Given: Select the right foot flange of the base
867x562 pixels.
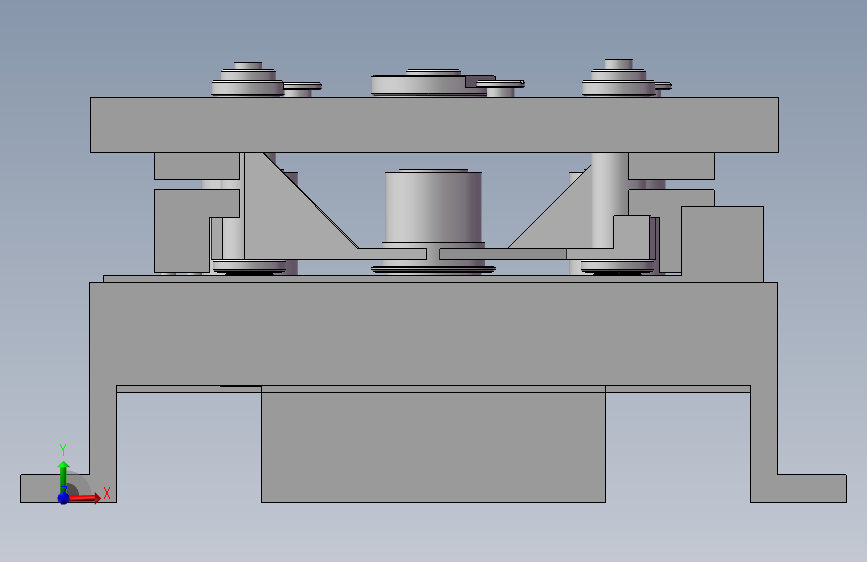Looking at the screenshot, I should point(812,488).
